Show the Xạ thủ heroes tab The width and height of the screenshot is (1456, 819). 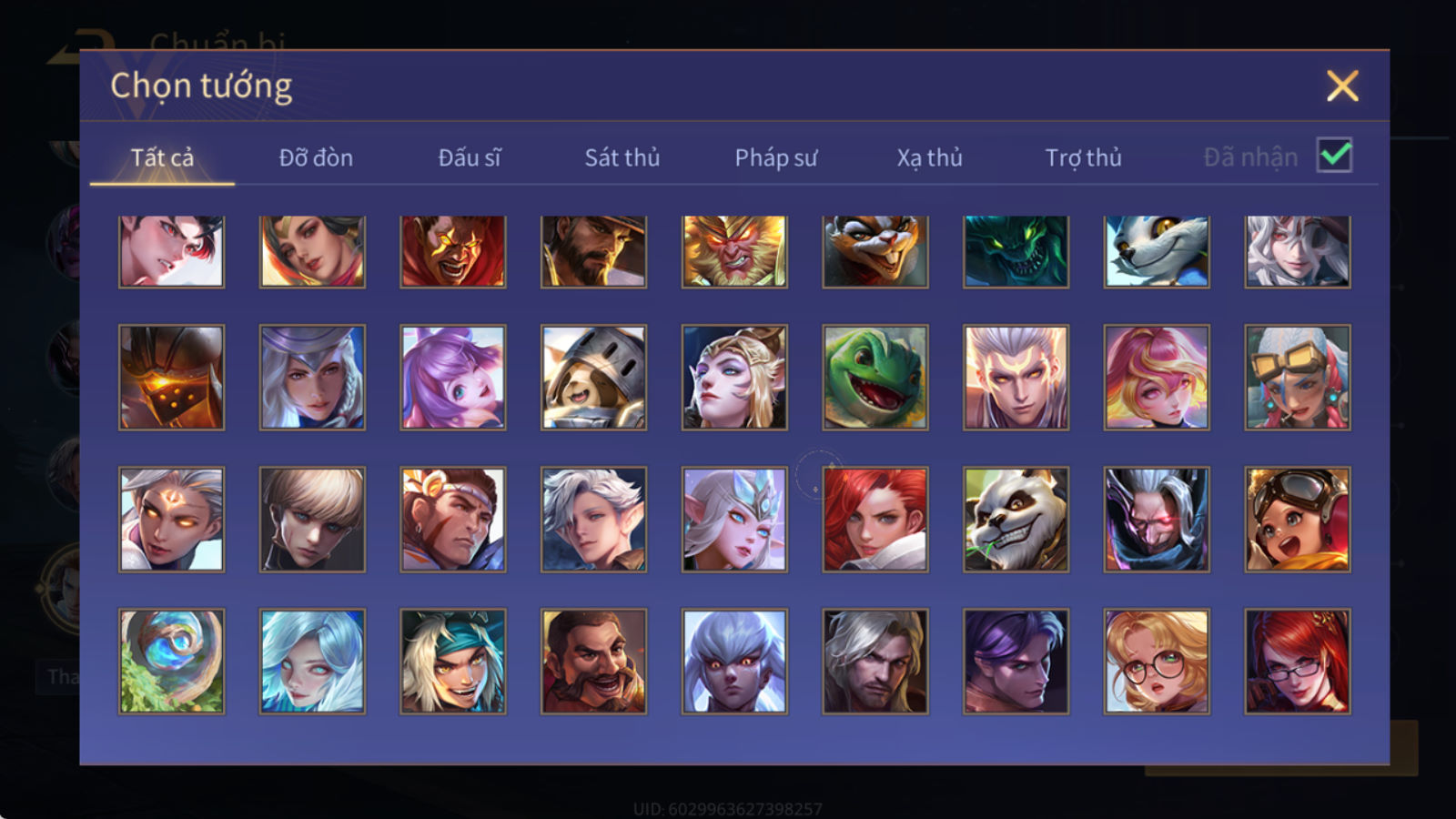(x=930, y=157)
